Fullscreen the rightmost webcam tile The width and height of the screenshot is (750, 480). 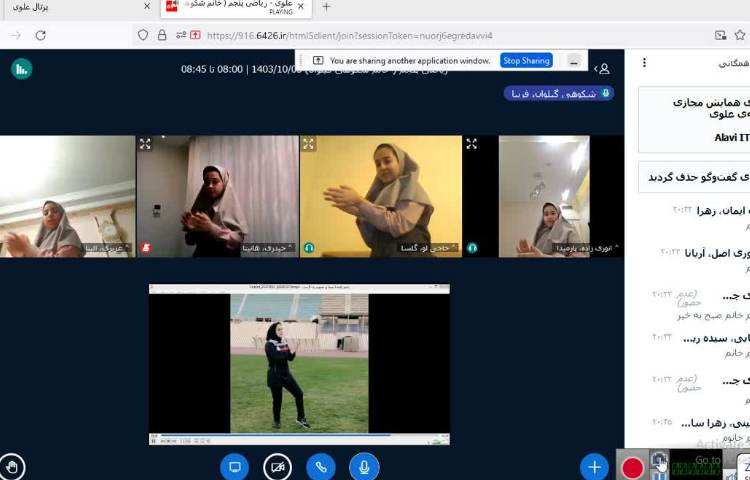pos(472,143)
